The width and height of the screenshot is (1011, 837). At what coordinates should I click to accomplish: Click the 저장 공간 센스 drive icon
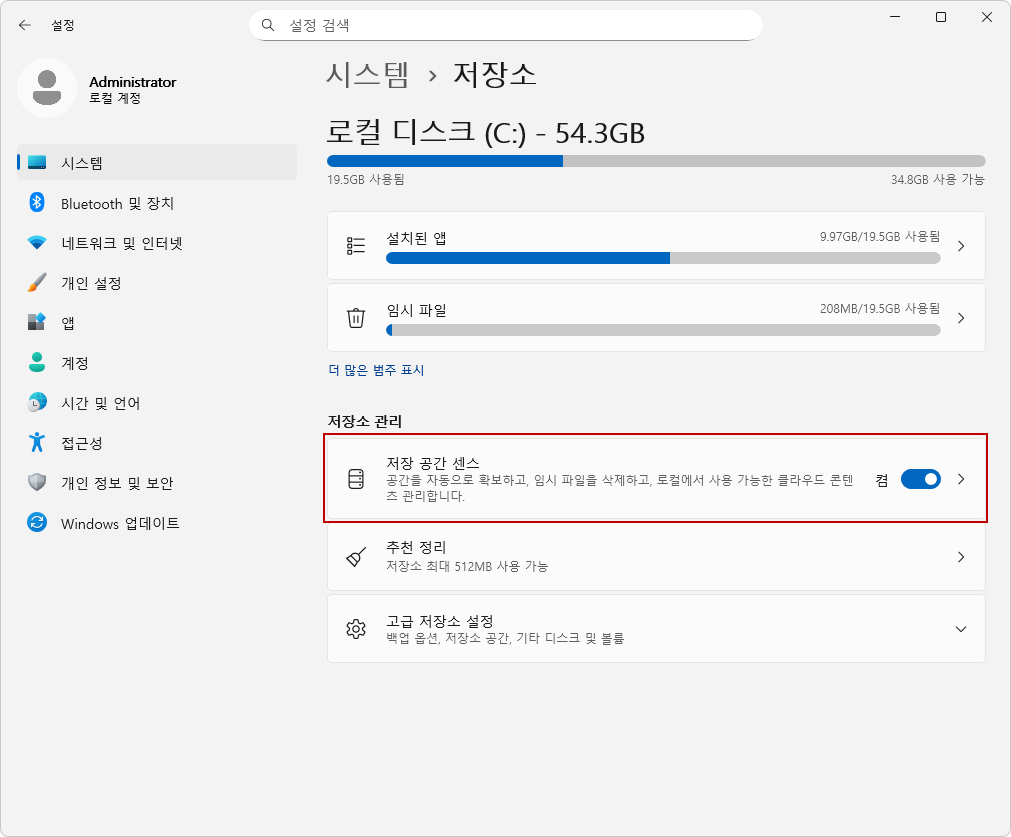pyautogui.click(x=356, y=479)
